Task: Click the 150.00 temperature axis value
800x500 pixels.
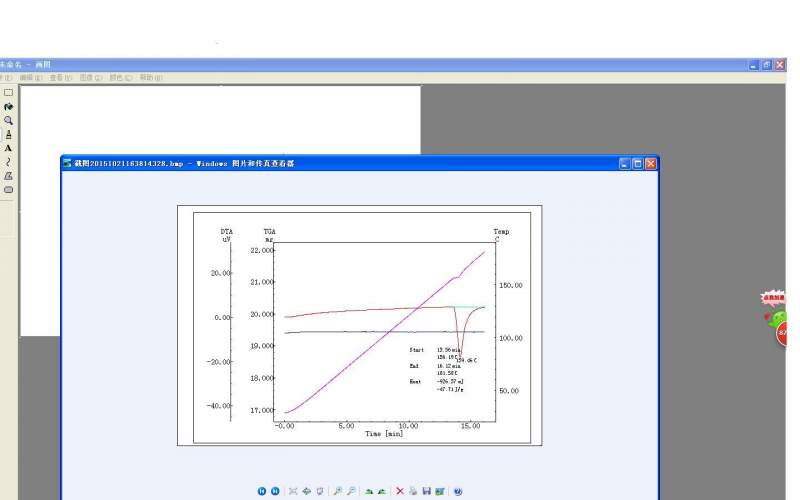Action: coord(511,285)
